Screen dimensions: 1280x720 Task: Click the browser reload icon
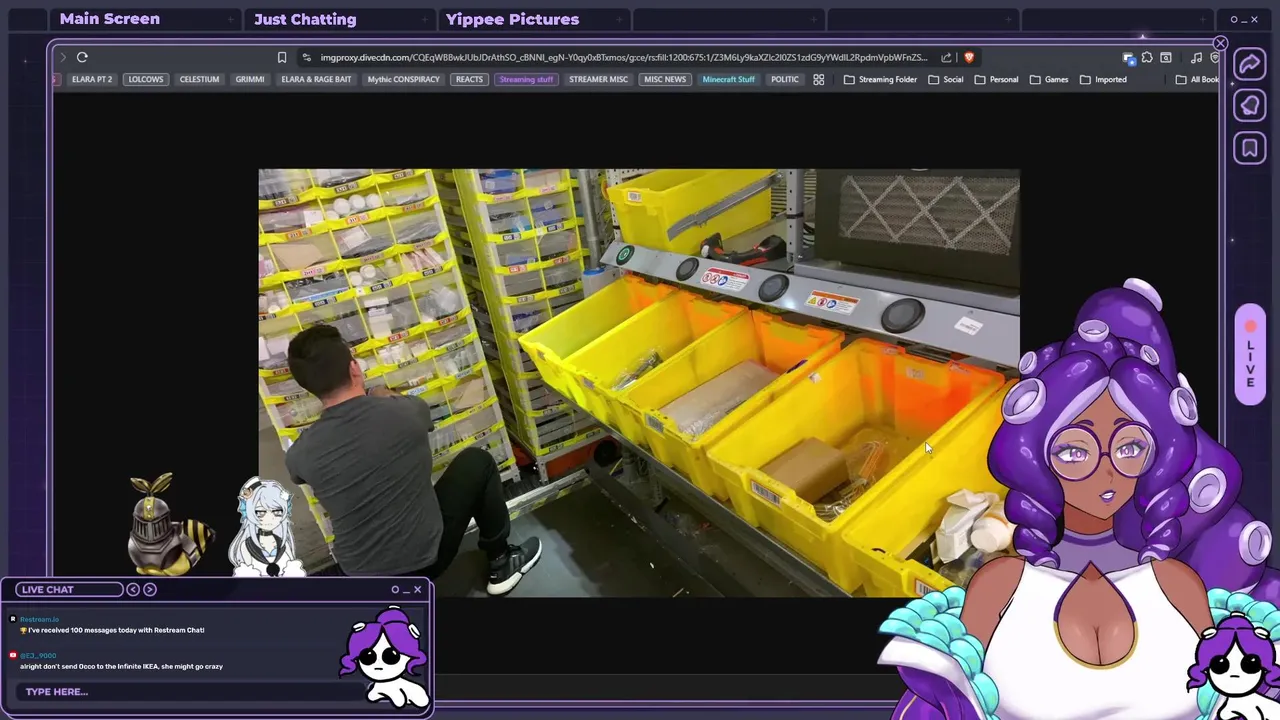[x=82, y=57]
